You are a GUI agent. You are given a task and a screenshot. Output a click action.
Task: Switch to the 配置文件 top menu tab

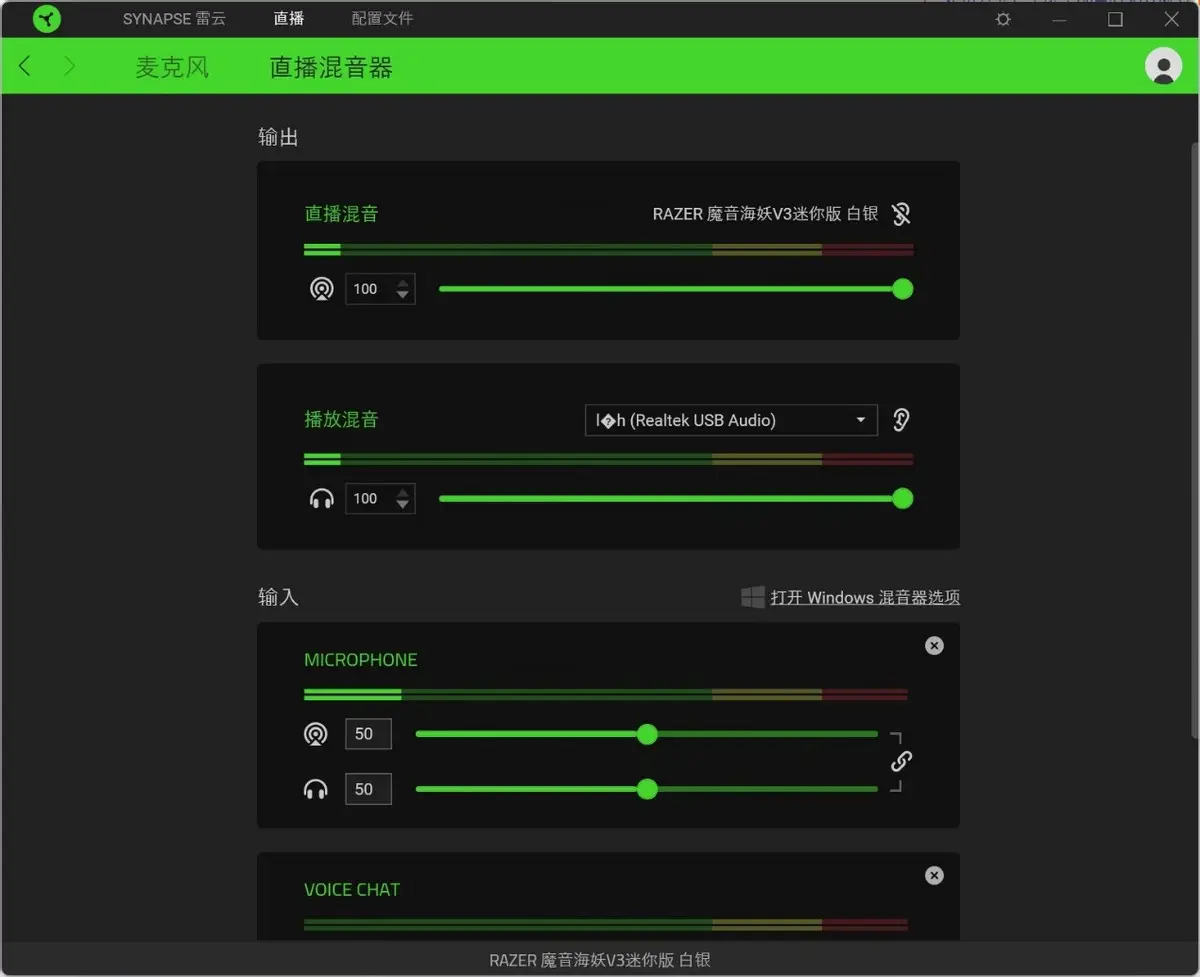382,19
